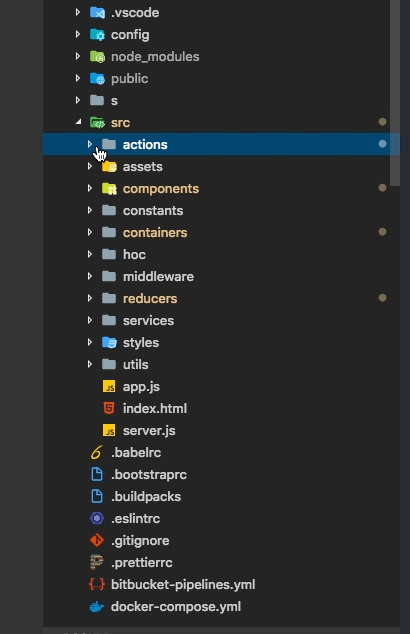Screen dimensions: 410x634
Task: Expand the .vscode folder arrow
Action: pyautogui.click(x=78, y=13)
